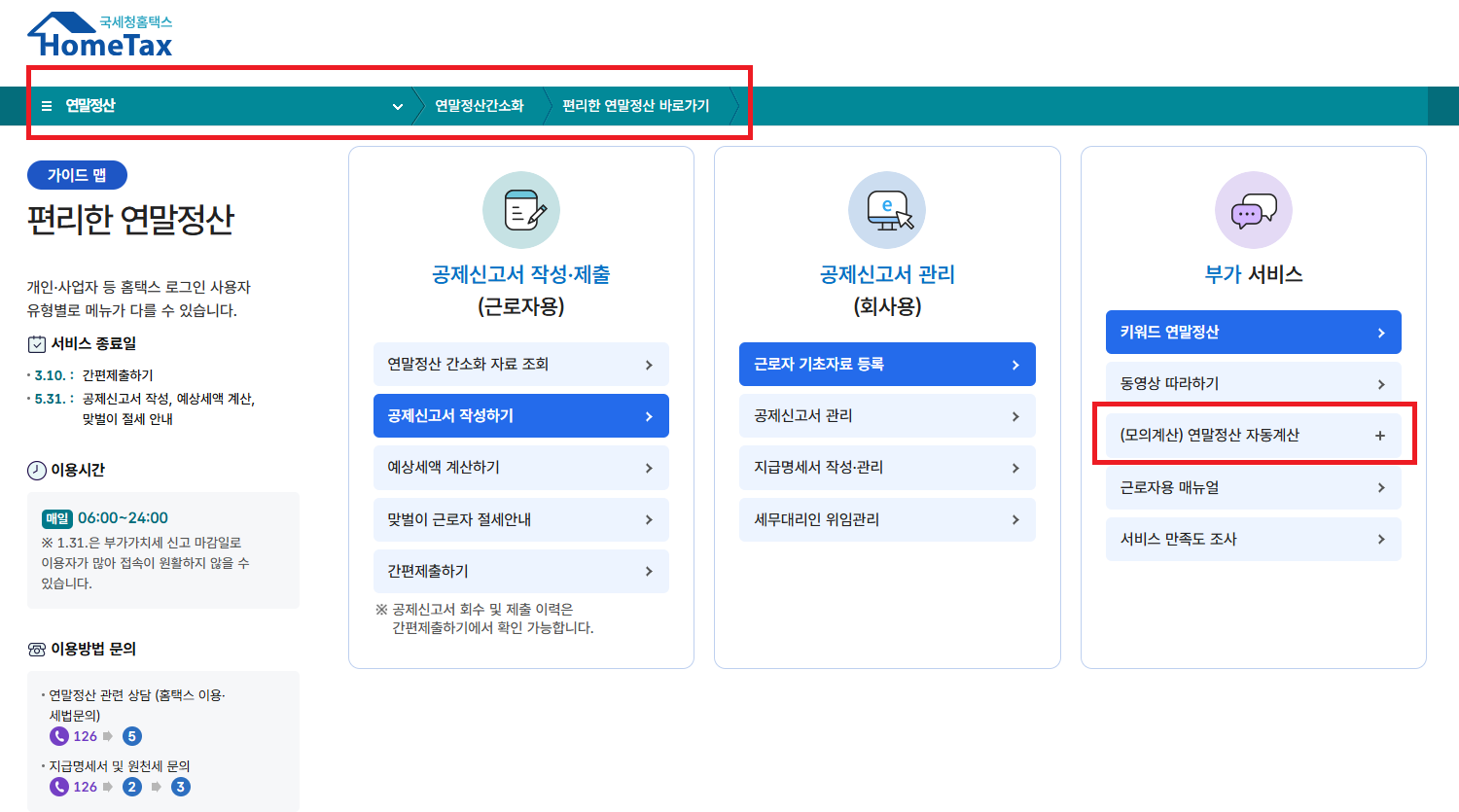The width and height of the screenshot is (1459, 812).
Task: Click the 근로자 기초자료 등록 button
Action: click(x=887, y=364)
